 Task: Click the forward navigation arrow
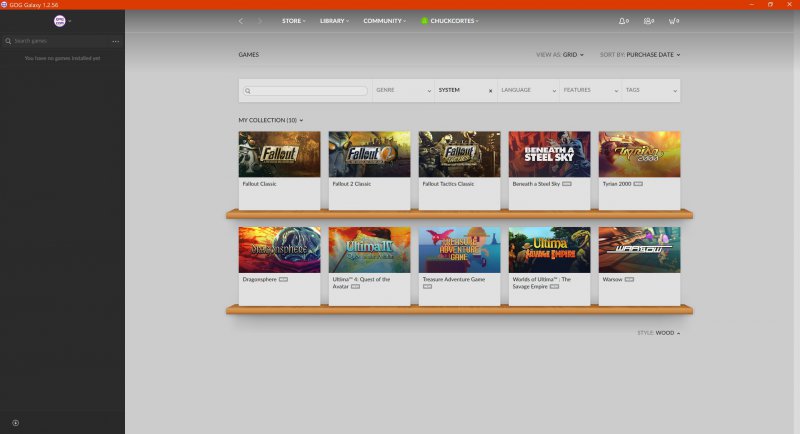(x=260, y=21)
